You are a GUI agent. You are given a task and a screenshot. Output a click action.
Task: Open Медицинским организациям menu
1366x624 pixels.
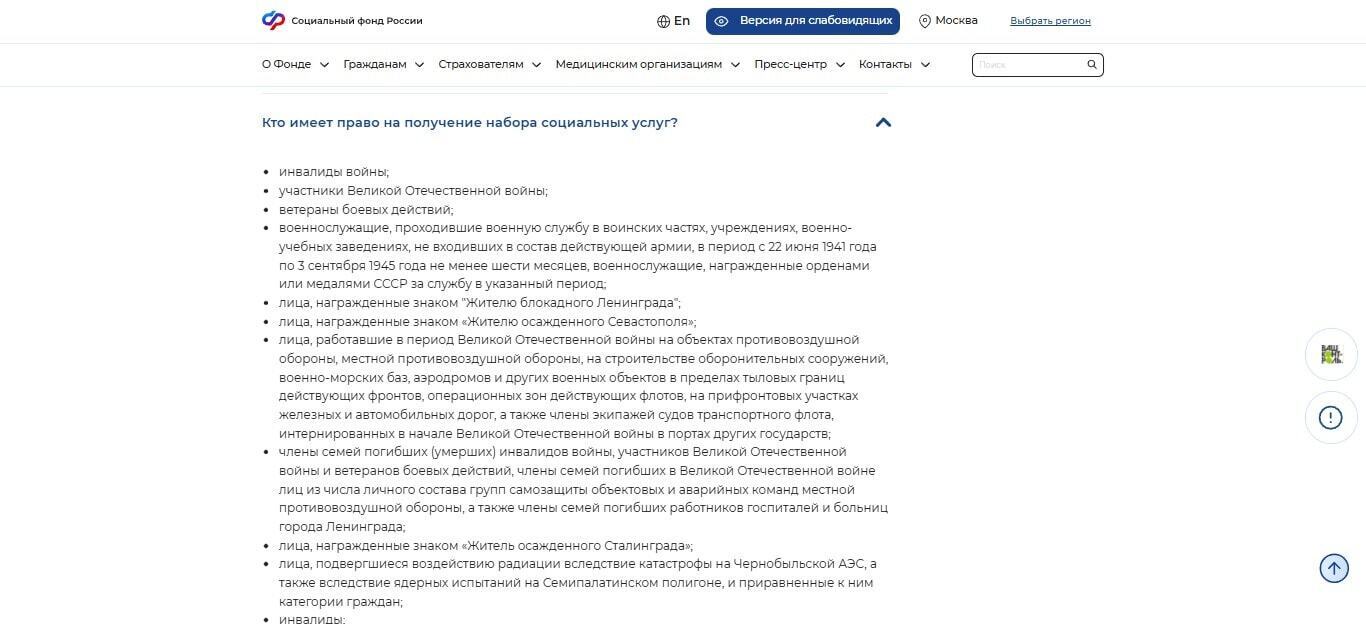[x=648, y=64]
